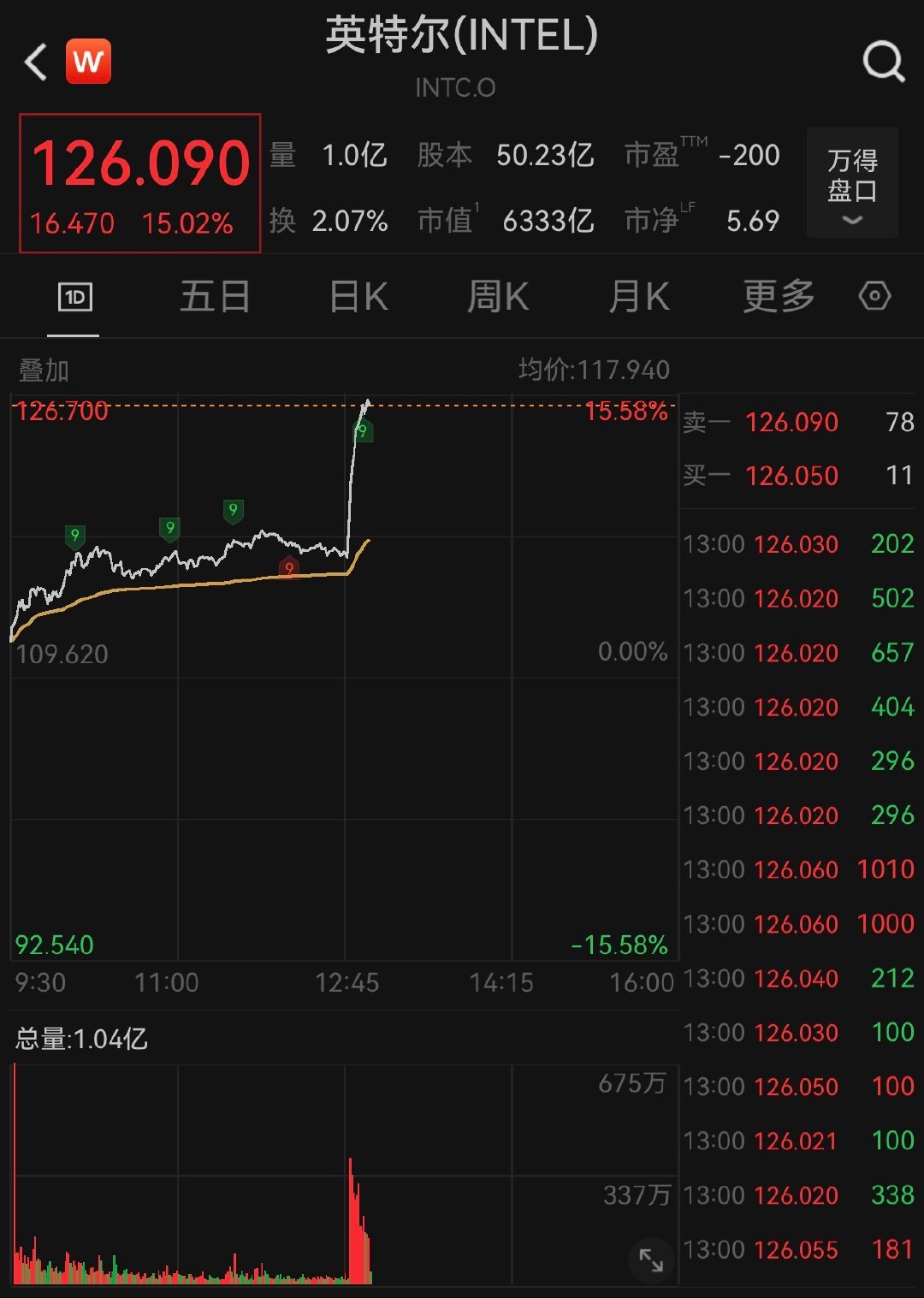This screenshot has height=1298, width=924.
Task: Select the trade row with volume 657
Action: point(799,653)
